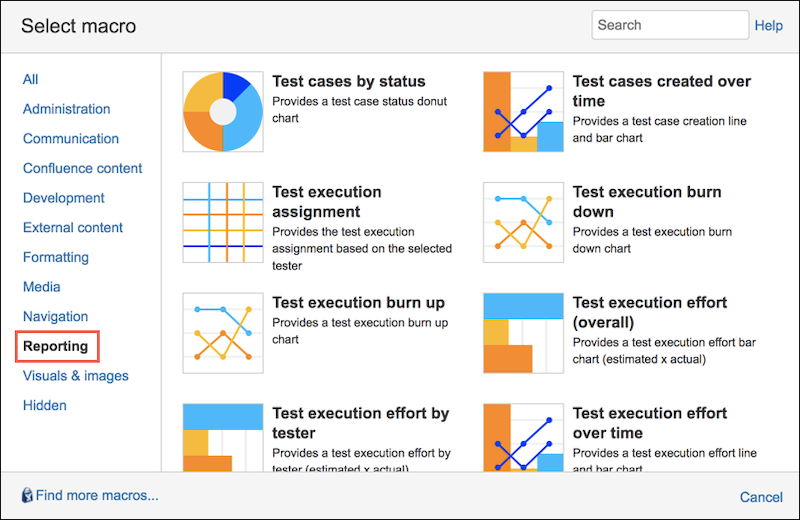Show All macro categories
This screenshot has width=800, height=520.
tap(31, 79)
